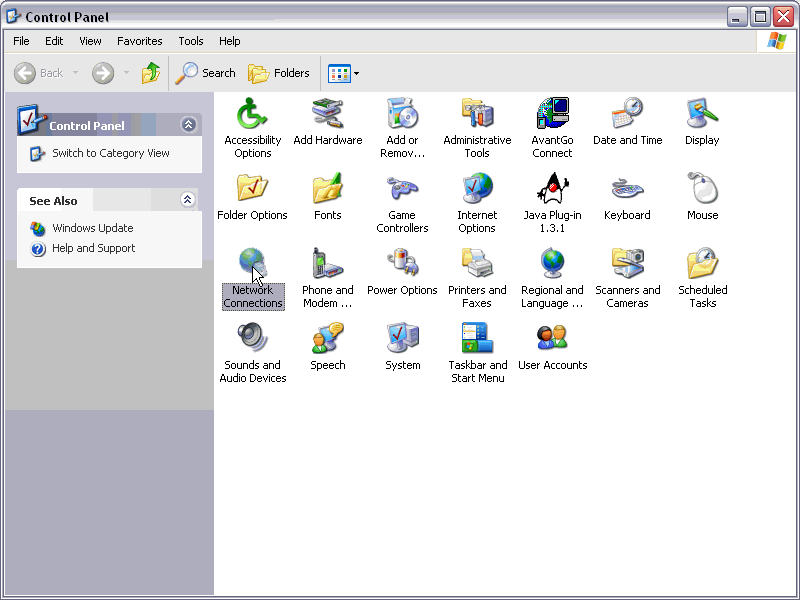Collapse the Control Panel task pane section
Image resolution: width=800 pixels, height=600 pixels.
click(188, 125)
